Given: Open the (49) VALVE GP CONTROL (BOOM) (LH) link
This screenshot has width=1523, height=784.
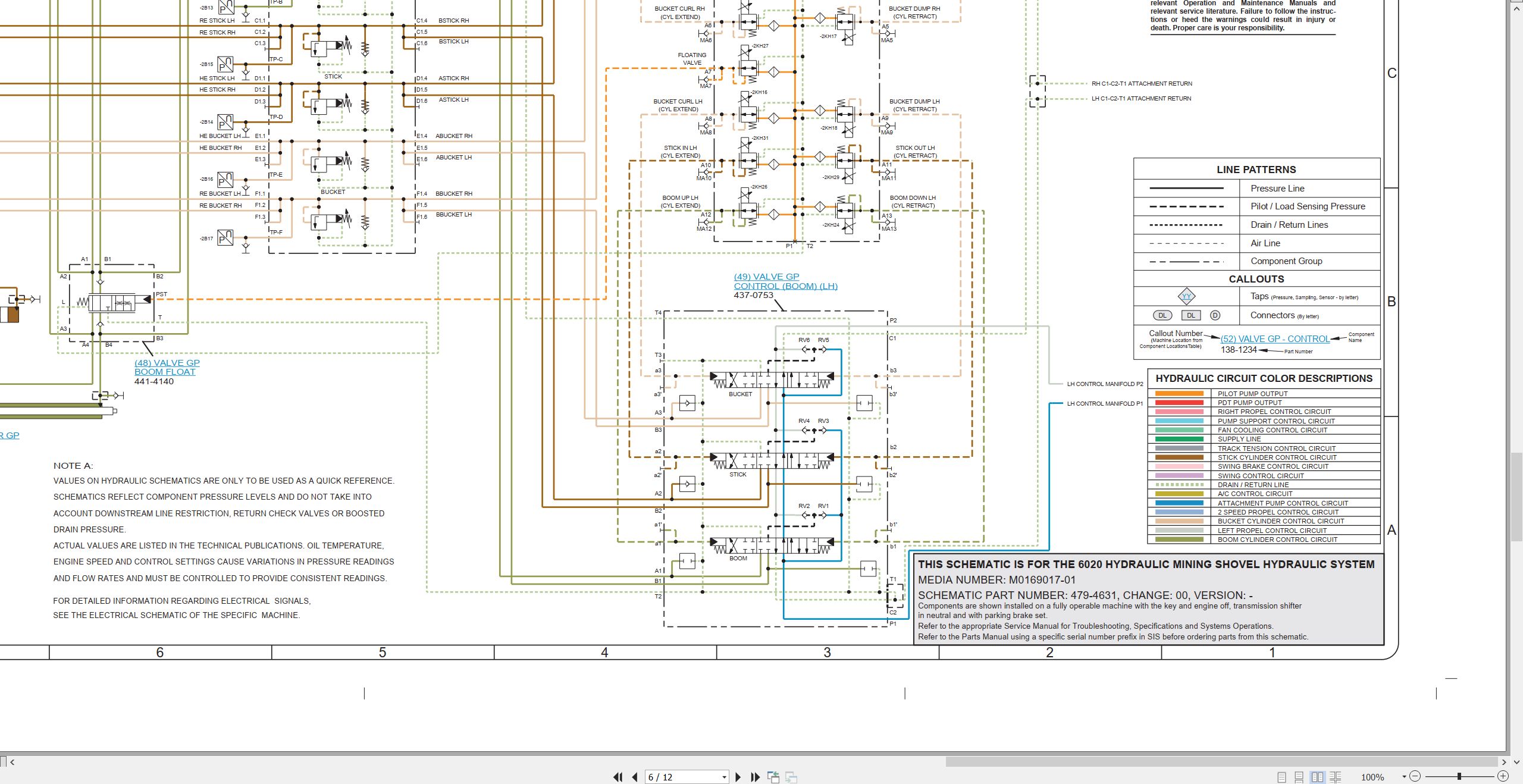Looking at the screenshot, I should coord(785,281).
